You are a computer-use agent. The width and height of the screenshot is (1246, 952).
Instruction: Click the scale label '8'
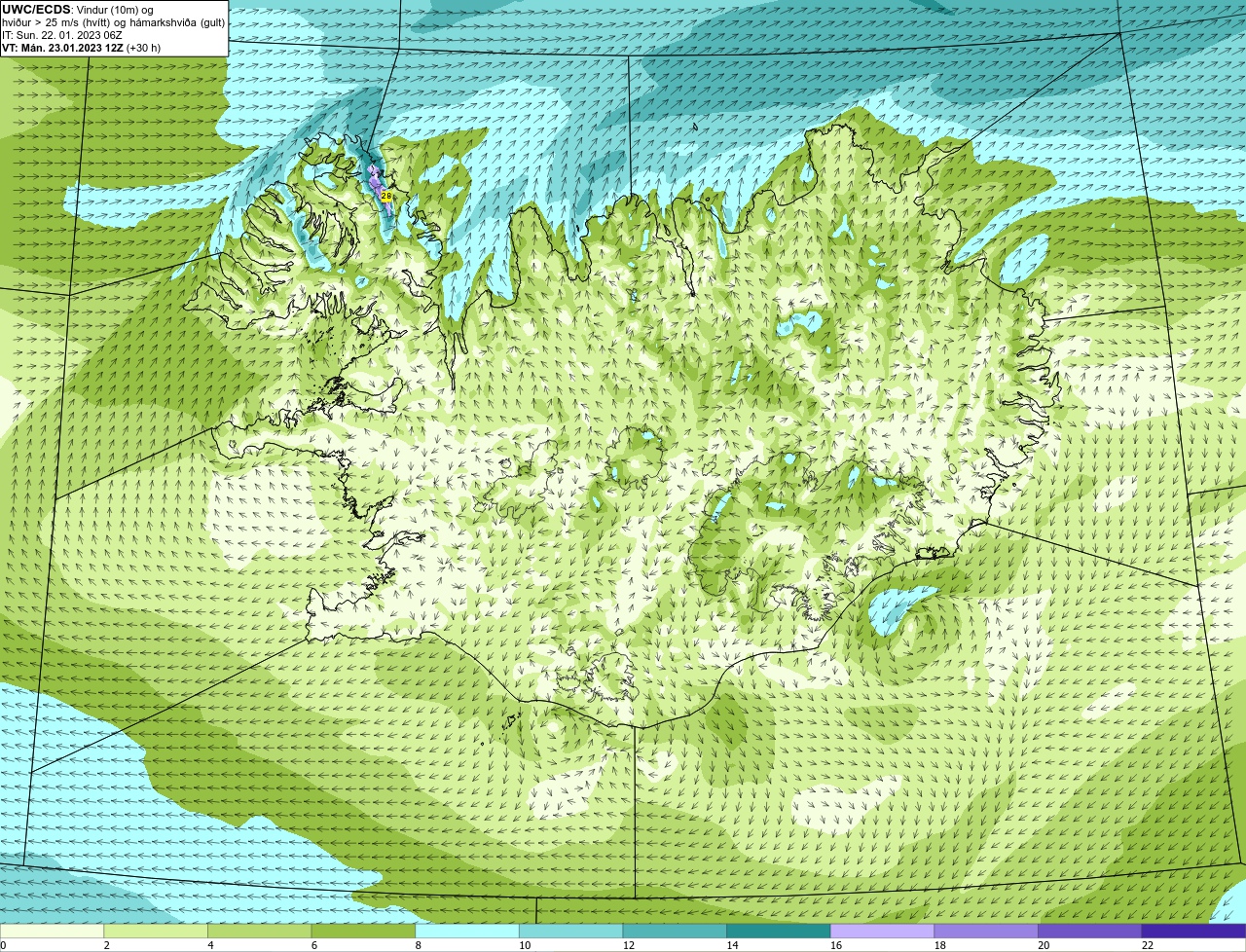point(419,945)
